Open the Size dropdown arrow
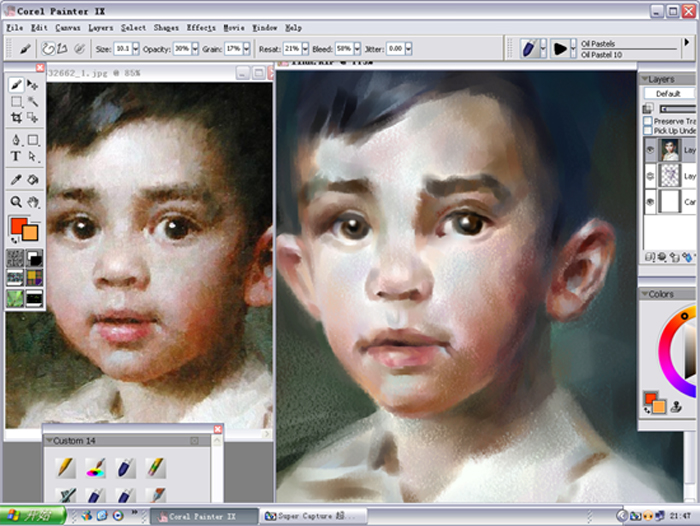This screenshot has height=526, width=700. tap(136, 48)
